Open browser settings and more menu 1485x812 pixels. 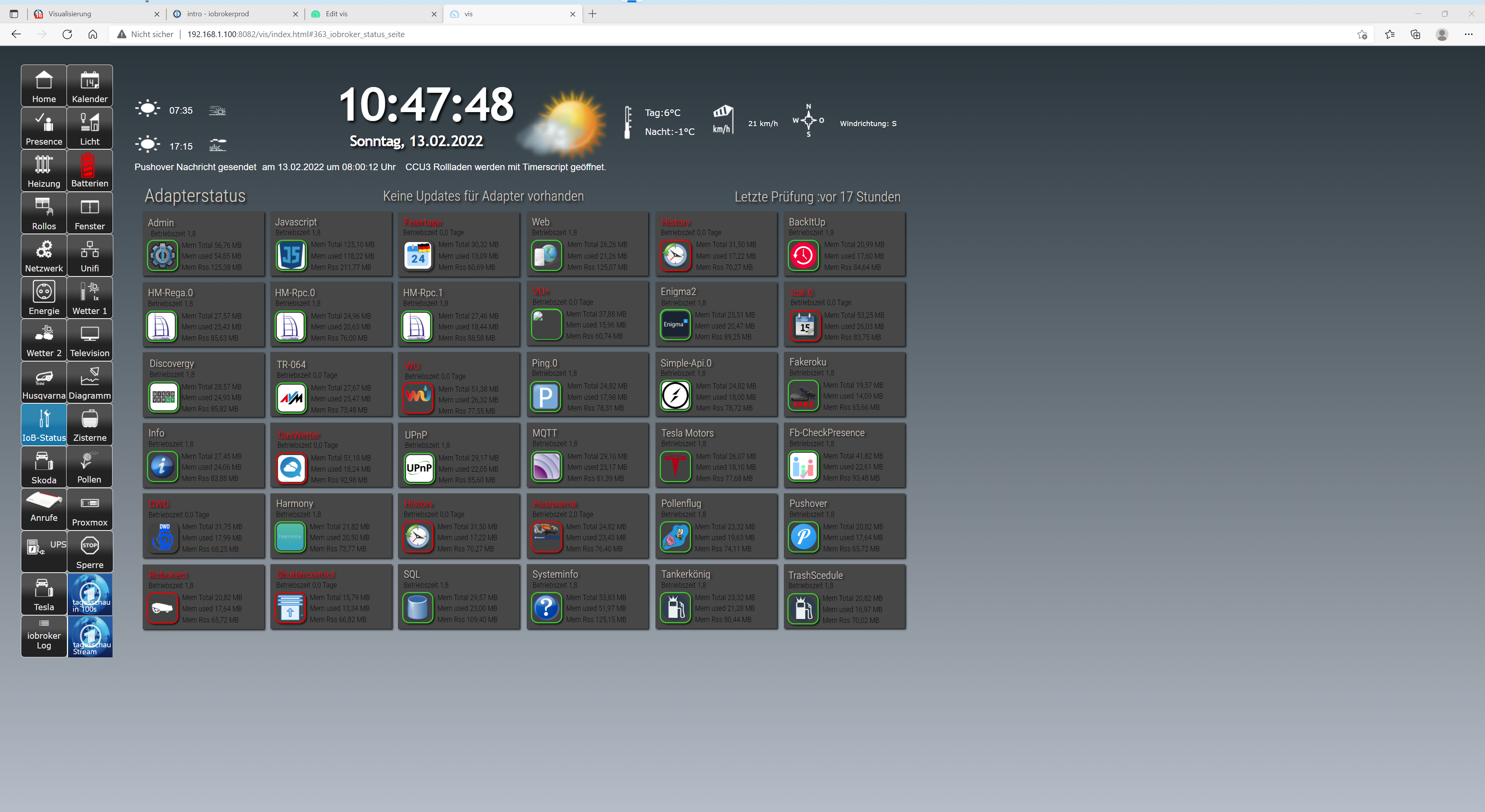[x=1468, y=34]
